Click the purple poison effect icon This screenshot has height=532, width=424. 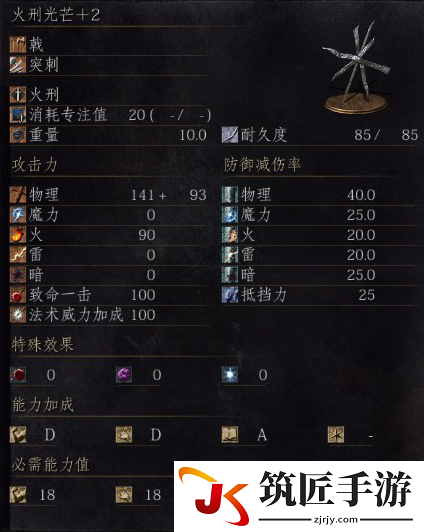tap(124, 375)
